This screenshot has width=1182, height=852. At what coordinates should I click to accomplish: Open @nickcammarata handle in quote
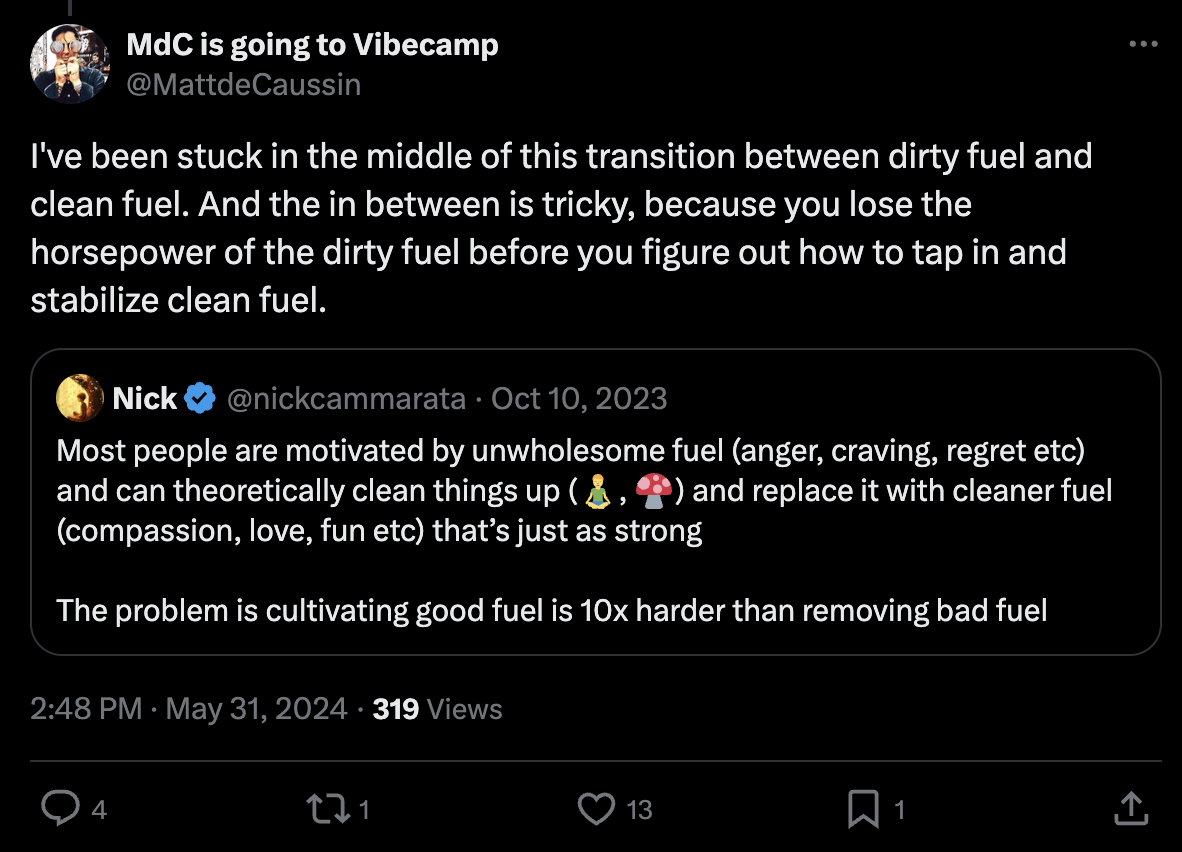coord(347,399)
